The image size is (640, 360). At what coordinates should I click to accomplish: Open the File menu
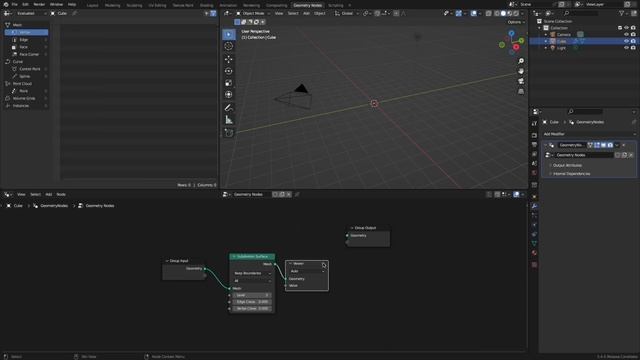(x=15, y=4)
